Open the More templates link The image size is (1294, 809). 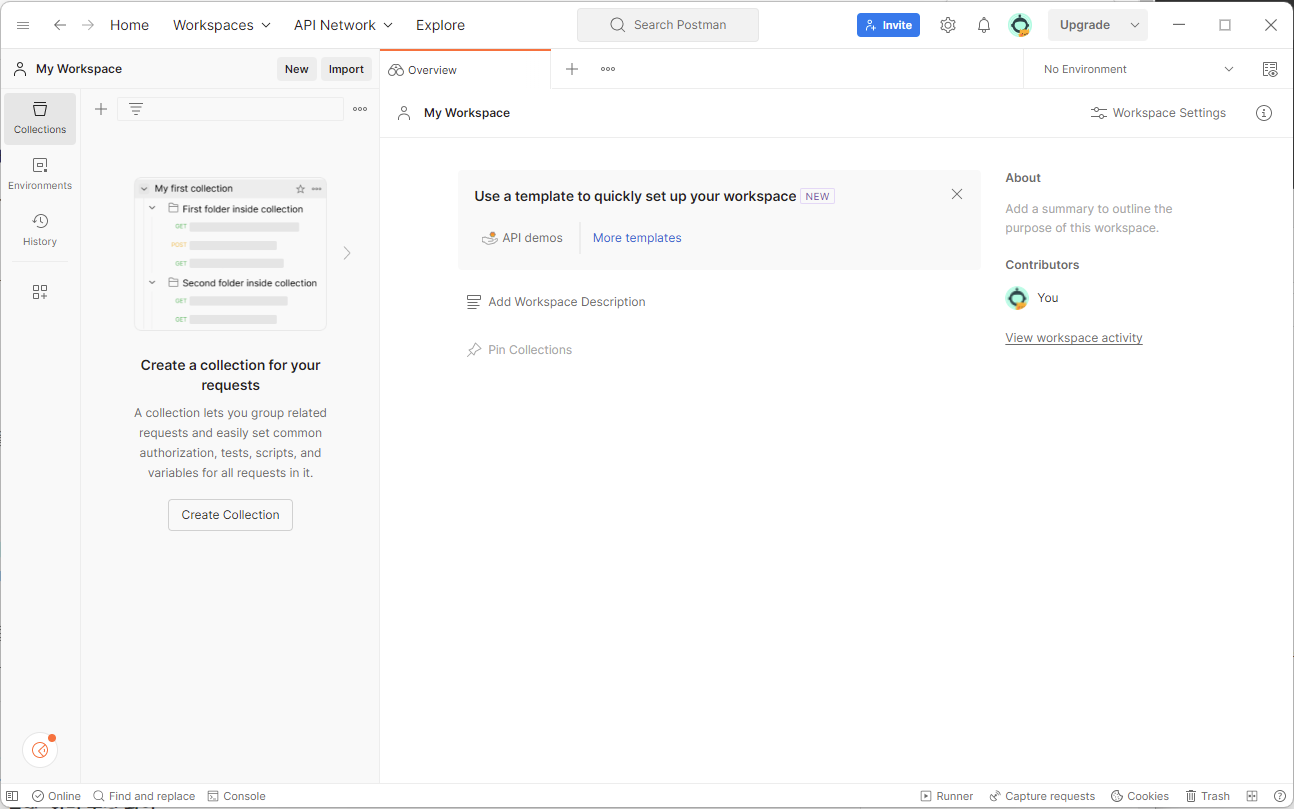point(637,238)
